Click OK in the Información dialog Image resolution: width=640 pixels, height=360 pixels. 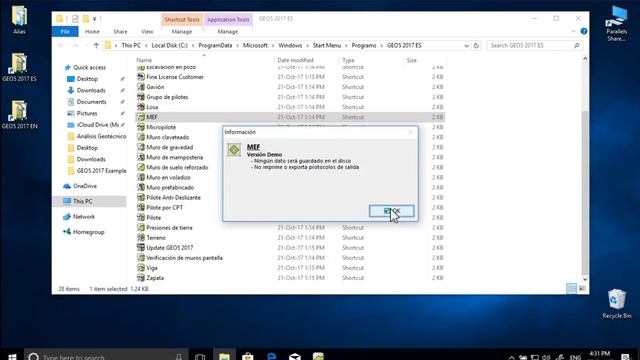(392, 211)
